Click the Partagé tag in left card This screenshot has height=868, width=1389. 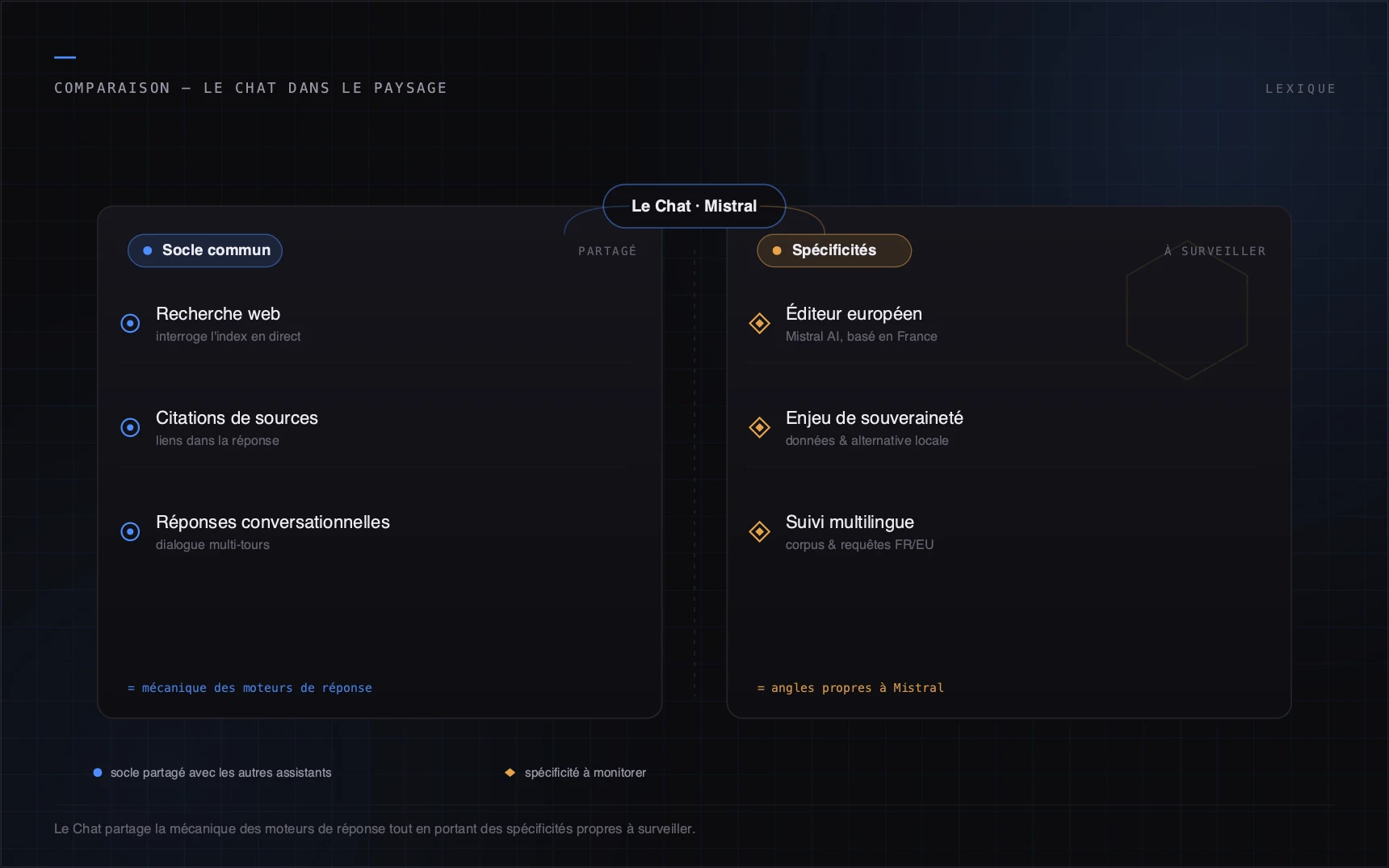click(x=607, y=251)
